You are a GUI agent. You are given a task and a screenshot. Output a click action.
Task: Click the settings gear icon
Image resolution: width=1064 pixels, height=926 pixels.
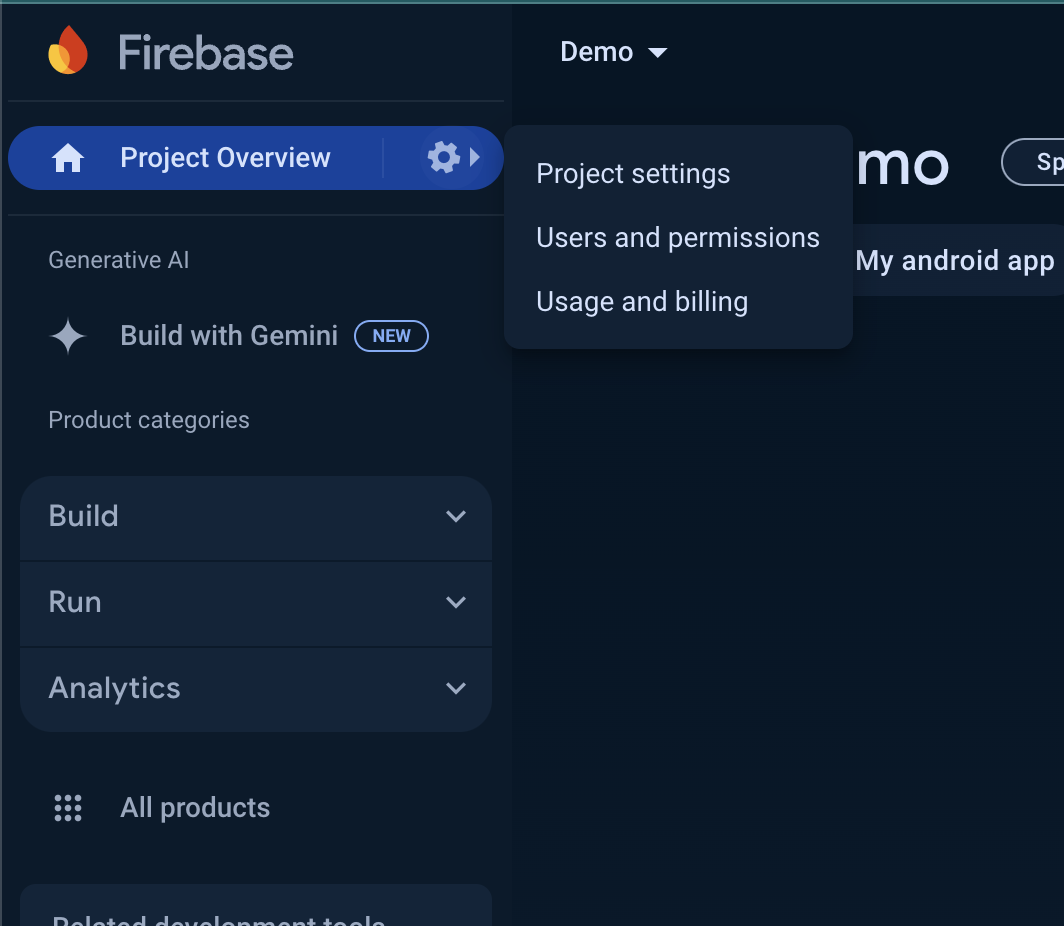pos(442,157)
